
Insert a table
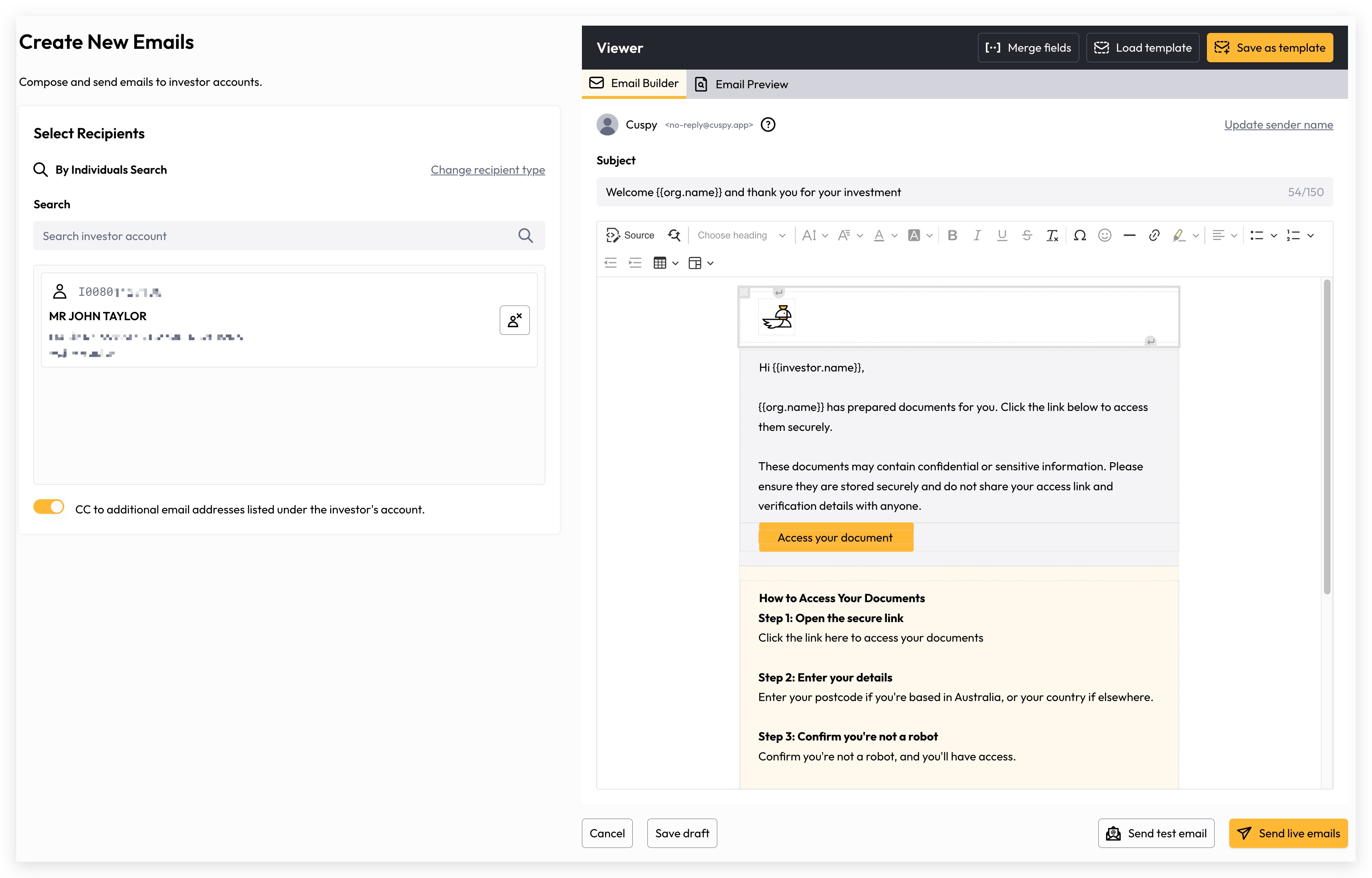(x=660, y=263)
